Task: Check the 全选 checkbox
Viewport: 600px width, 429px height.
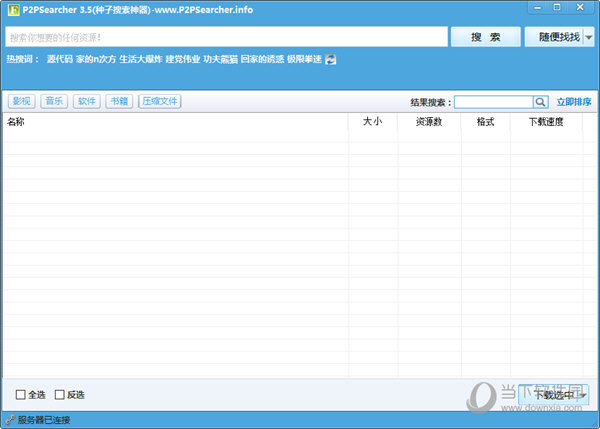Action: [21, 394]
